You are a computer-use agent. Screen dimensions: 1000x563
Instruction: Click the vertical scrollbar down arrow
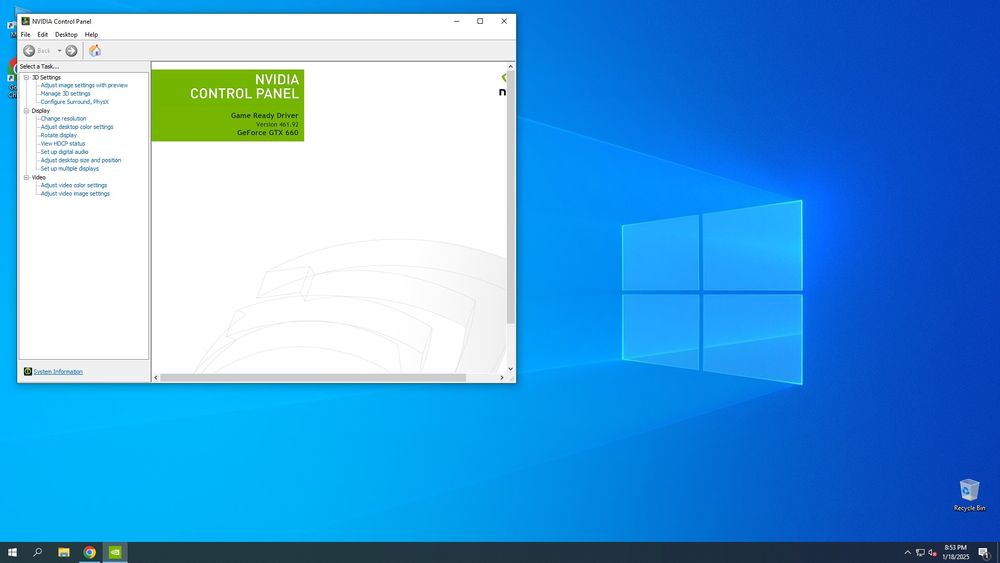click(510, 369)
